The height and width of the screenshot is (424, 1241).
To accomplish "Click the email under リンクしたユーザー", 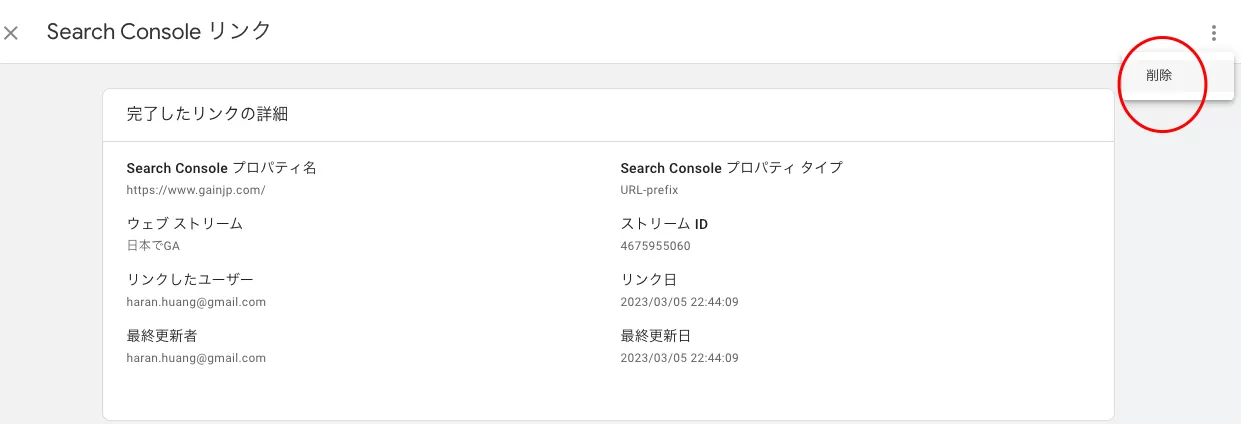I will tap(196, 302).
